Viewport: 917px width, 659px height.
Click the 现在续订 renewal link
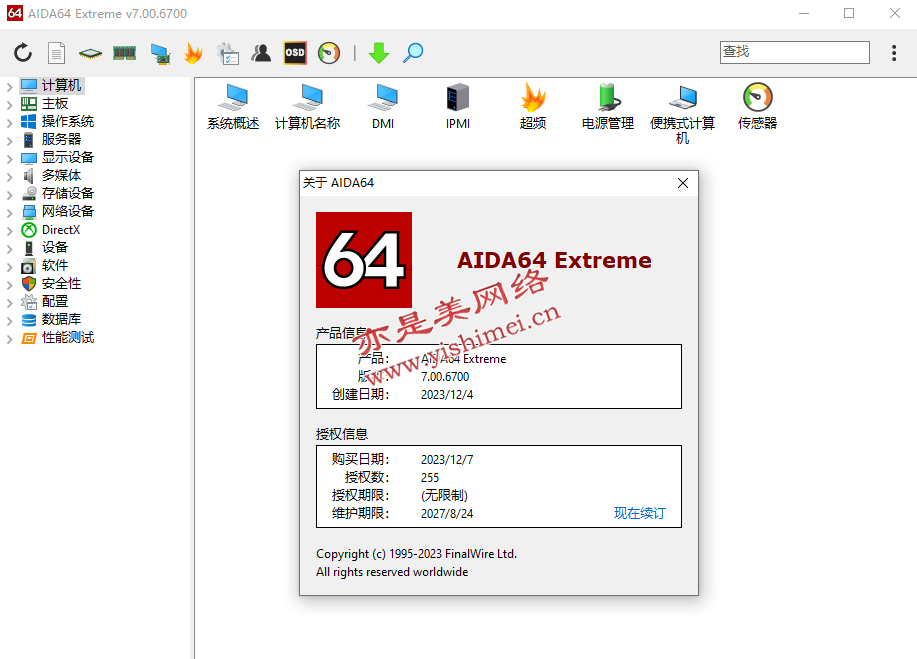[x=640, y=513]
